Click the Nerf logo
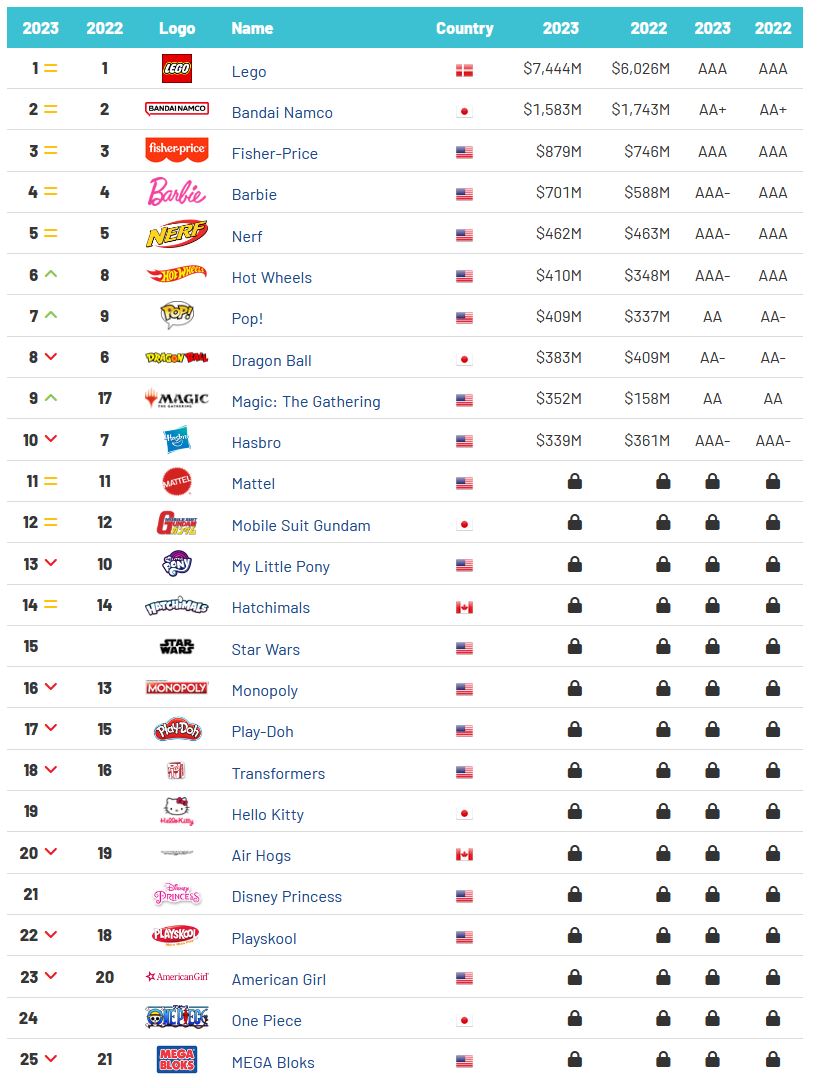The width and height of the screenshot is (817, 1088). [177, 234]
